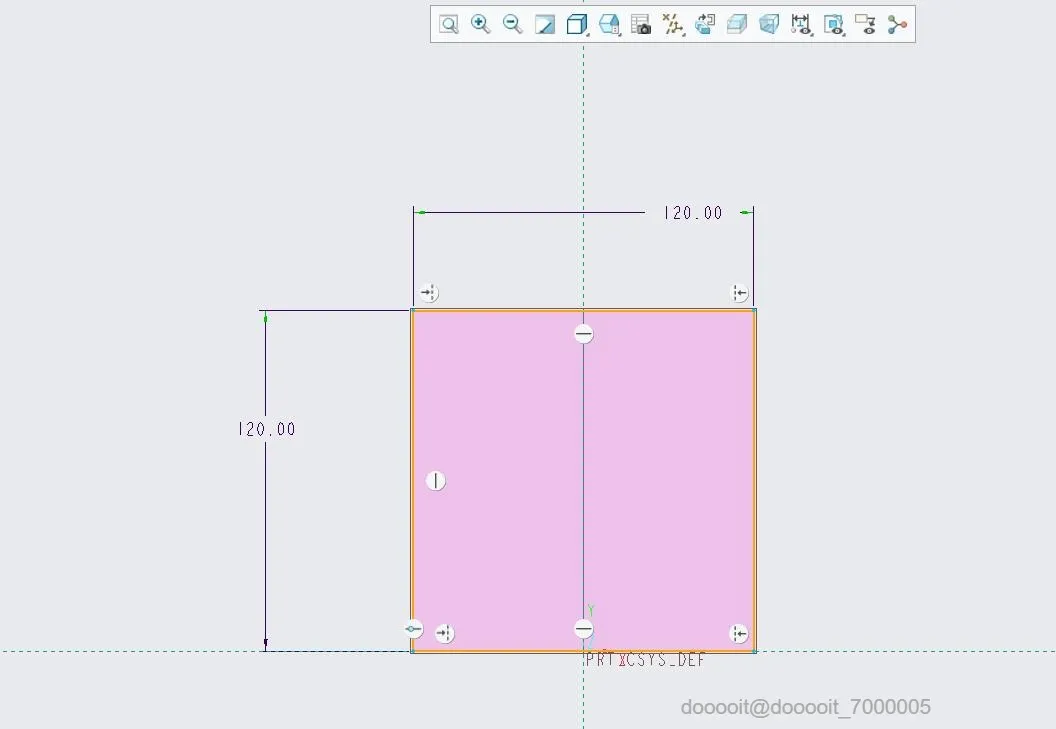Toggle the label display eye icon
Image resolution: width=1056 pixels, height=729 pixels.
pos(865,25)
